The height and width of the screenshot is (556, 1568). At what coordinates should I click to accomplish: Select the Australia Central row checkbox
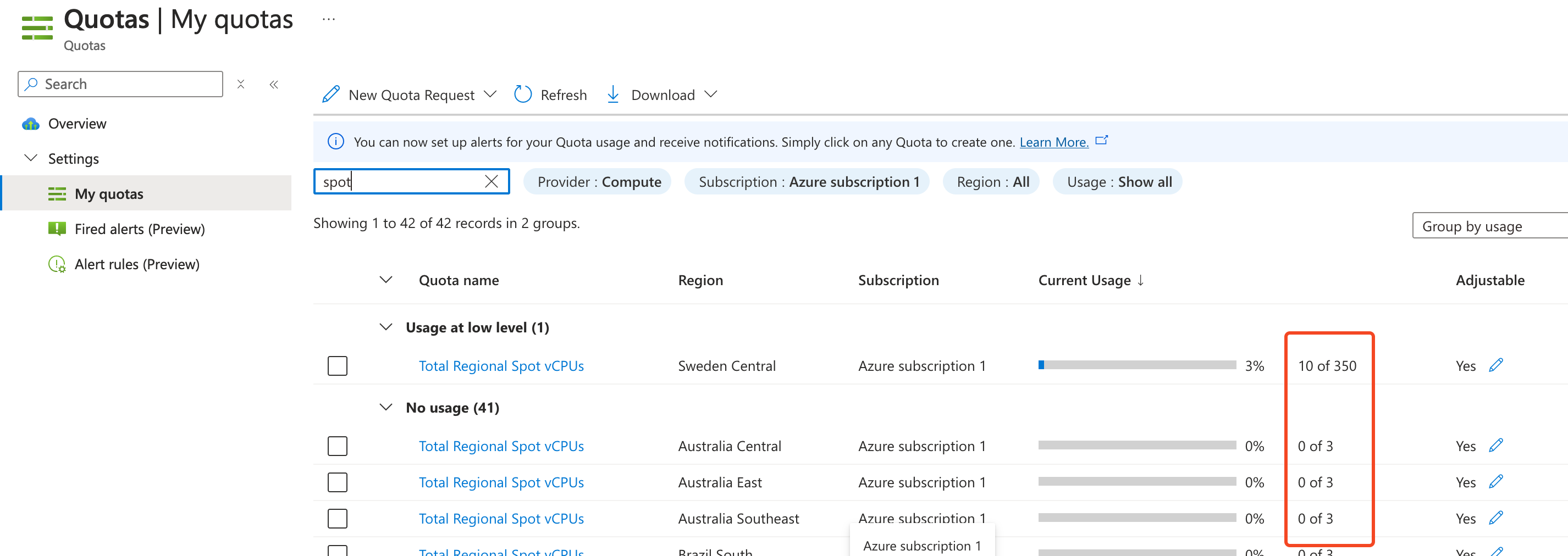[337, 446]
